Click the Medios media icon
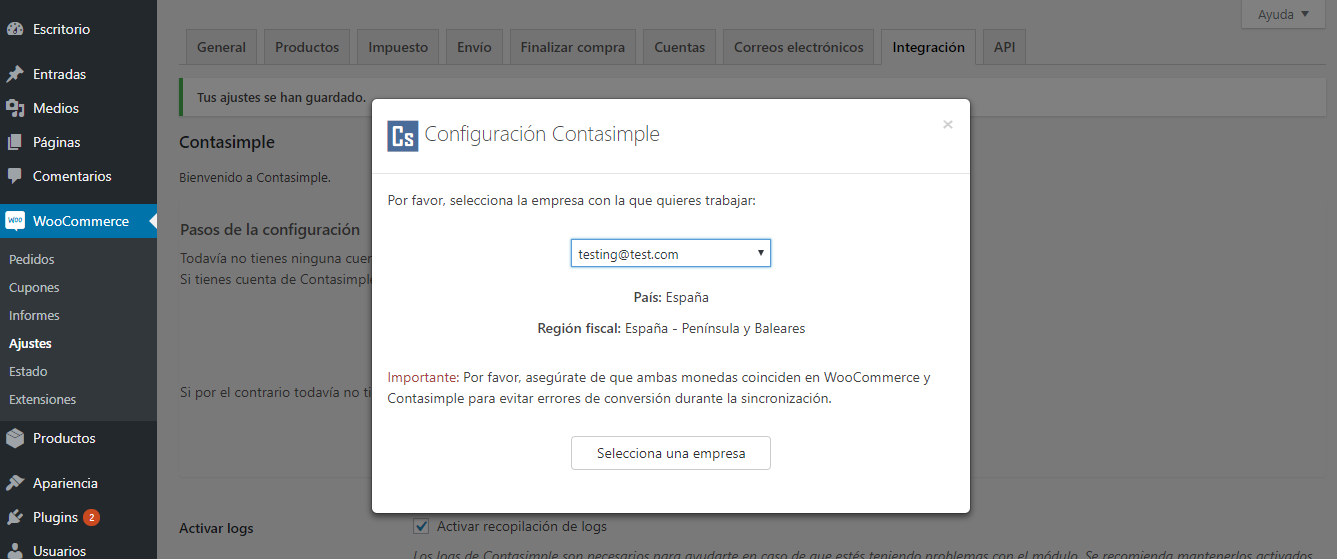Viewport: 1337px width, 559px height. click(15, 108)
